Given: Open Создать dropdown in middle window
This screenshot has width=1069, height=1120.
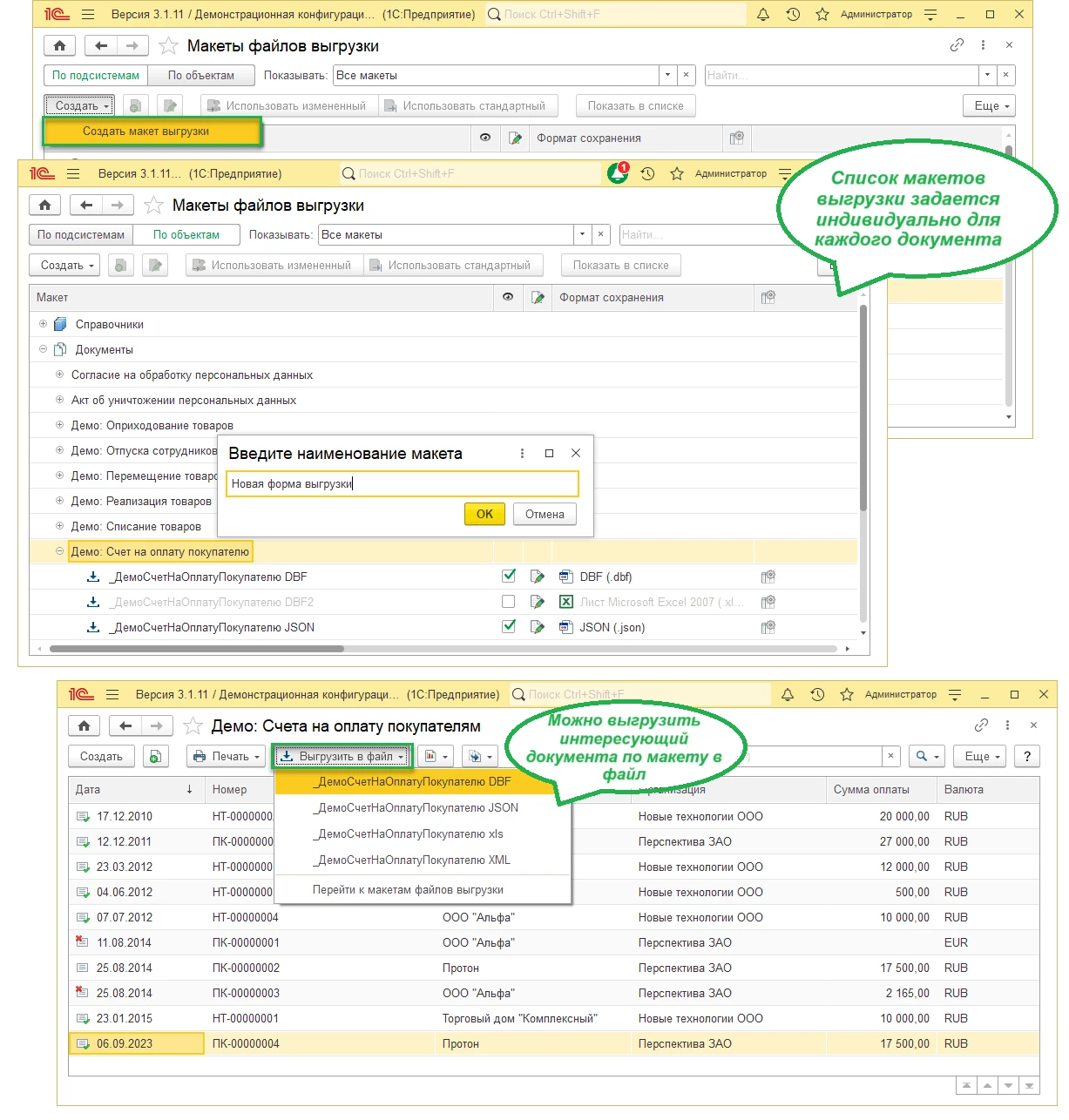Looking at the screenshot, I should [65, 266].
